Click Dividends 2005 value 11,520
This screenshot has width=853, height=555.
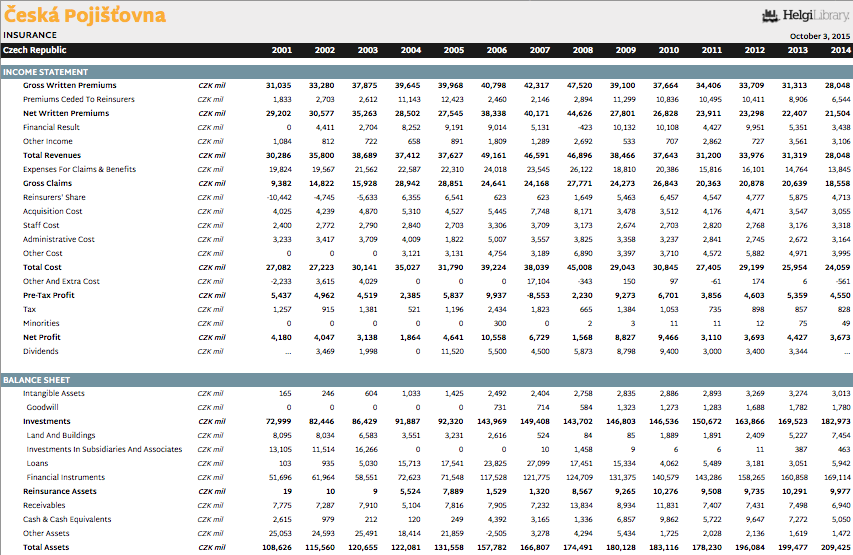pos(452,352)
